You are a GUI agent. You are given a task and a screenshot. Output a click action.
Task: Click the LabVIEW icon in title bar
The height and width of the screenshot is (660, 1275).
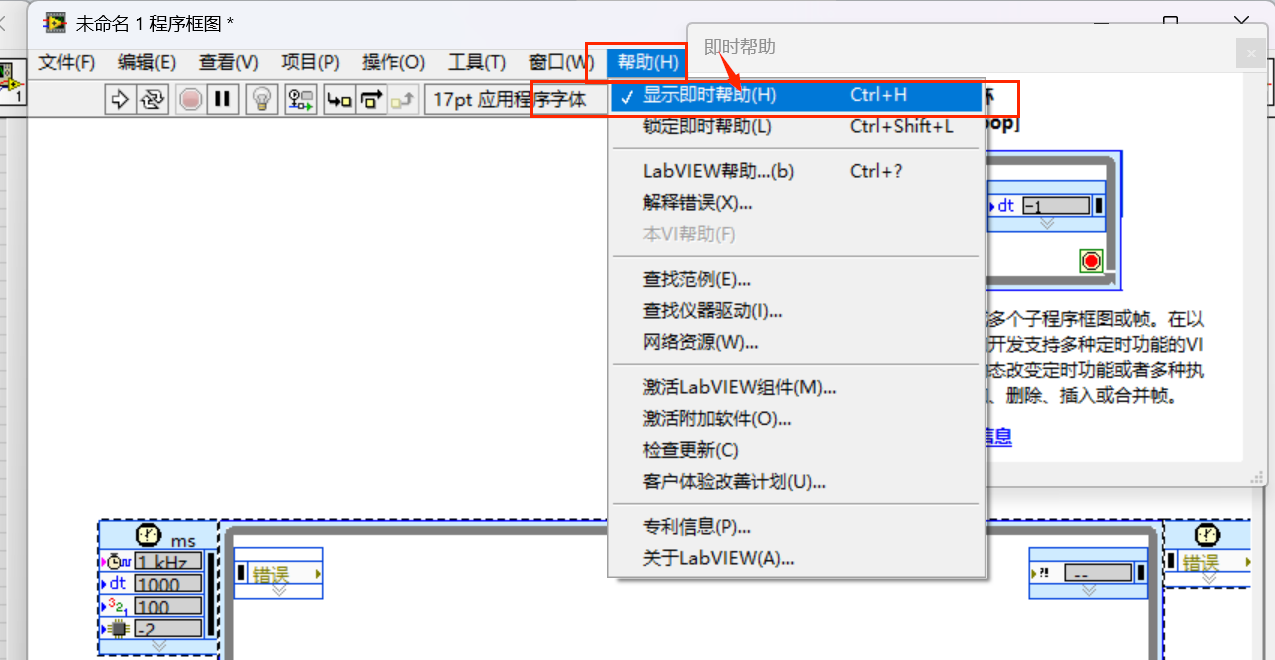point(54,22)
